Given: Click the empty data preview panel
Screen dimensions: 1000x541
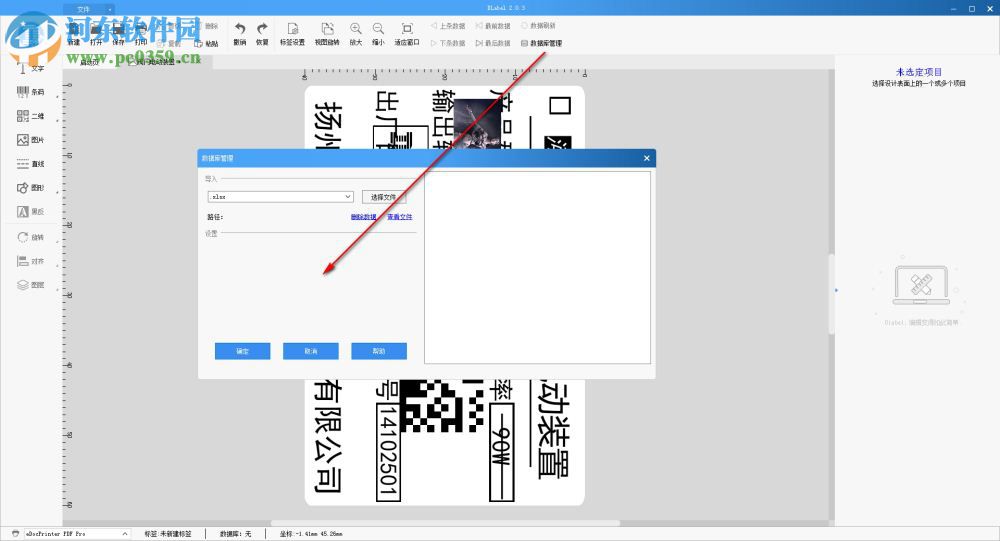Looking at the screenshot, I should [x=538, y=267].
